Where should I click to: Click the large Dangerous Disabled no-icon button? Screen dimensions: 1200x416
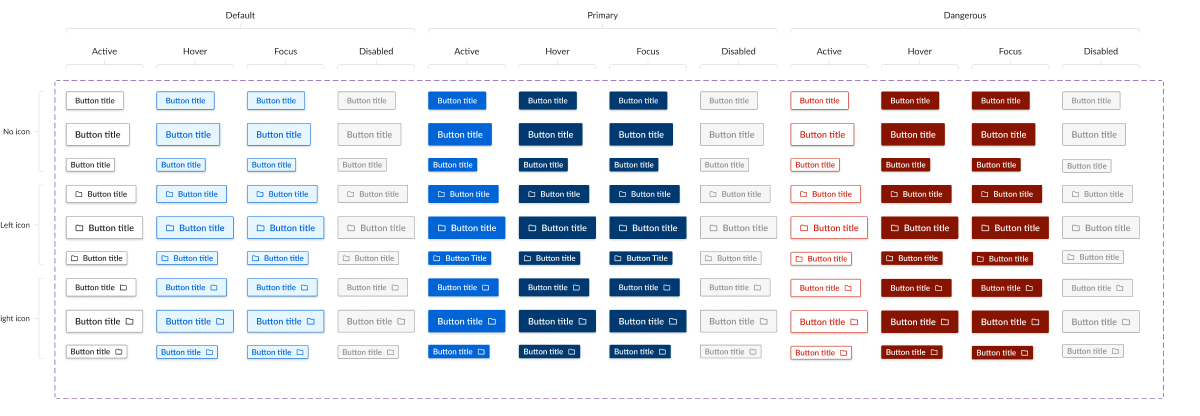[1094, 134]
